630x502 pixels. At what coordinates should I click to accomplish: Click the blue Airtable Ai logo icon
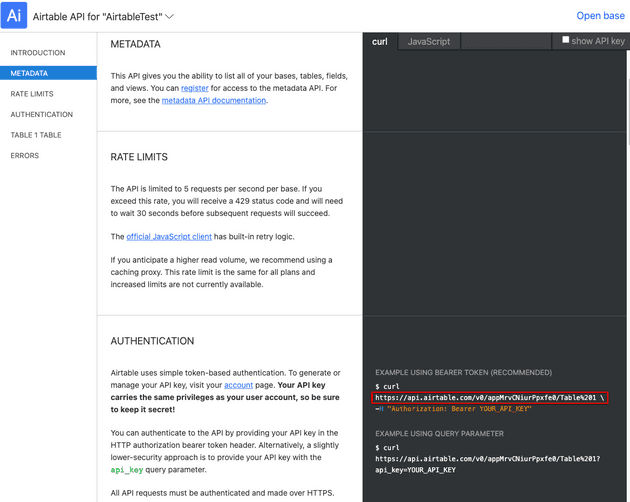14,15
